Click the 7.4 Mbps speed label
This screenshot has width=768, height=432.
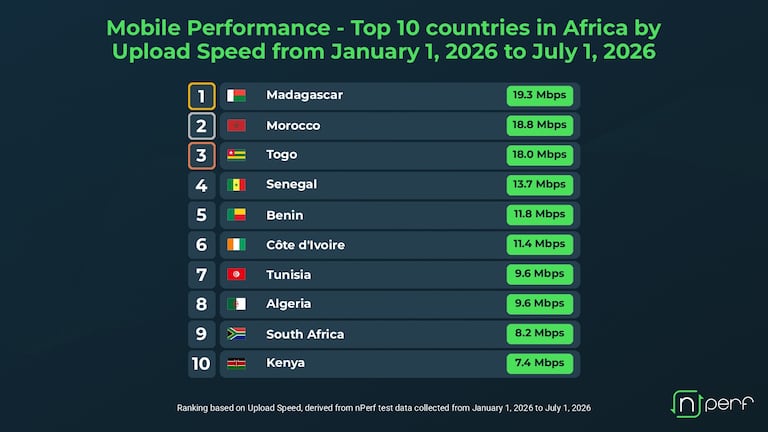(540, 363)
